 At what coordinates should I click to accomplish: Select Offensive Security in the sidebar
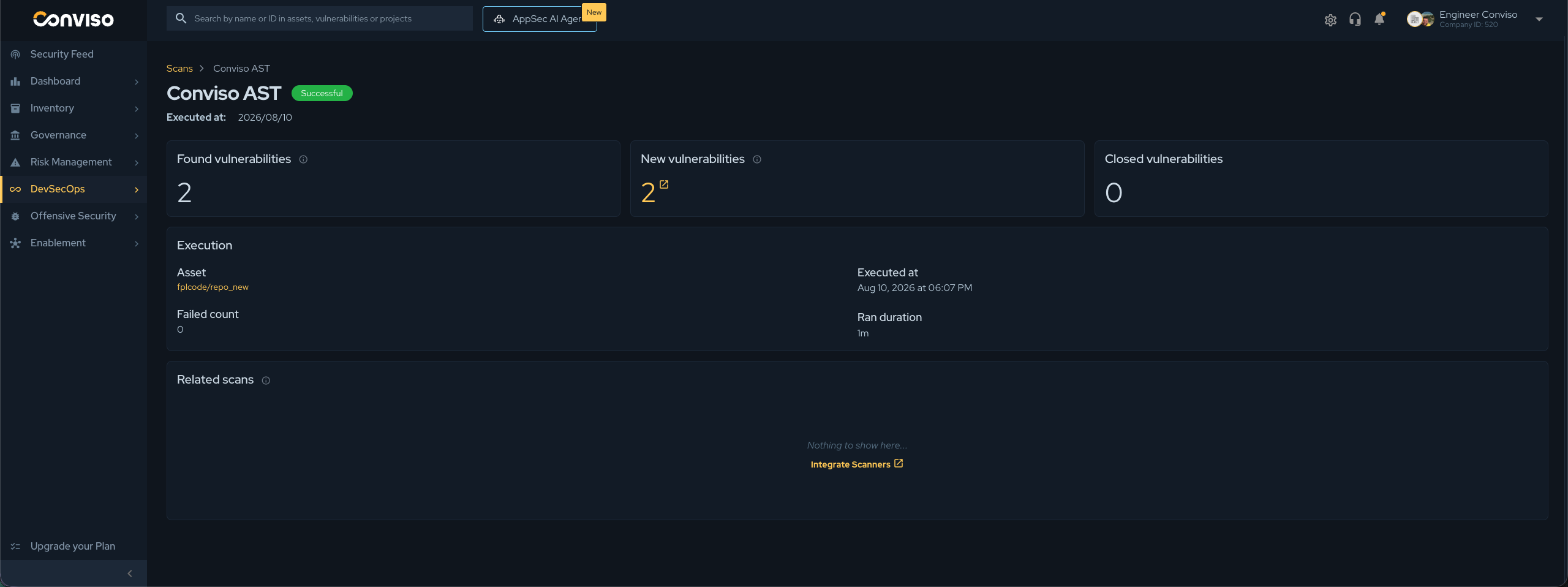point(73,216)
